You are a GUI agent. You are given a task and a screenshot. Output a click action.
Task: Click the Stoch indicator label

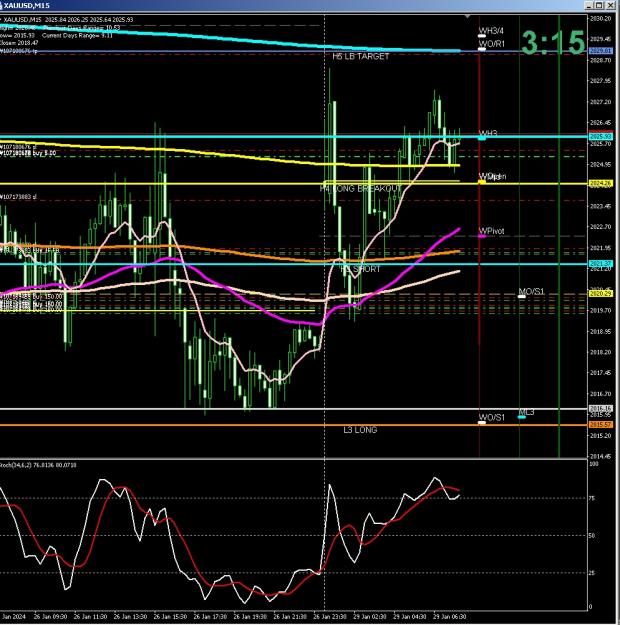[38, 465]
